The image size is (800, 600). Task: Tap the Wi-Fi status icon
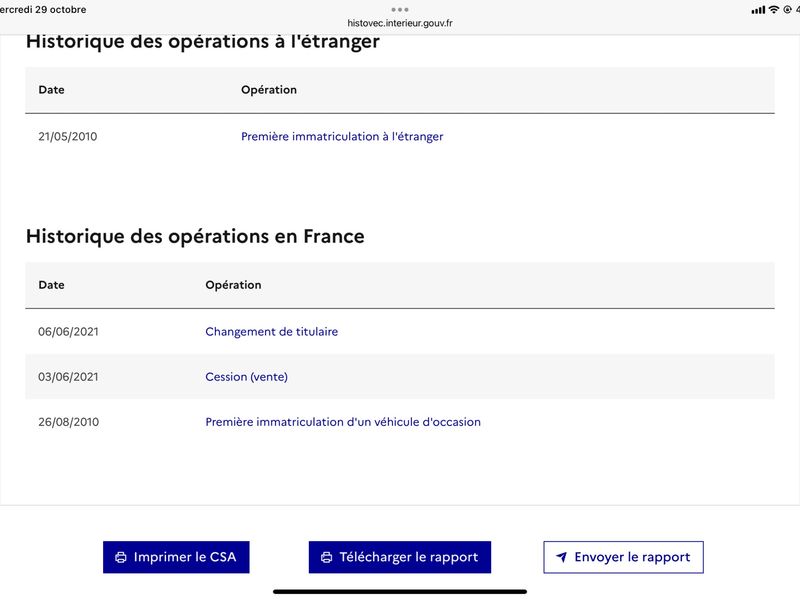coord(773,10)
